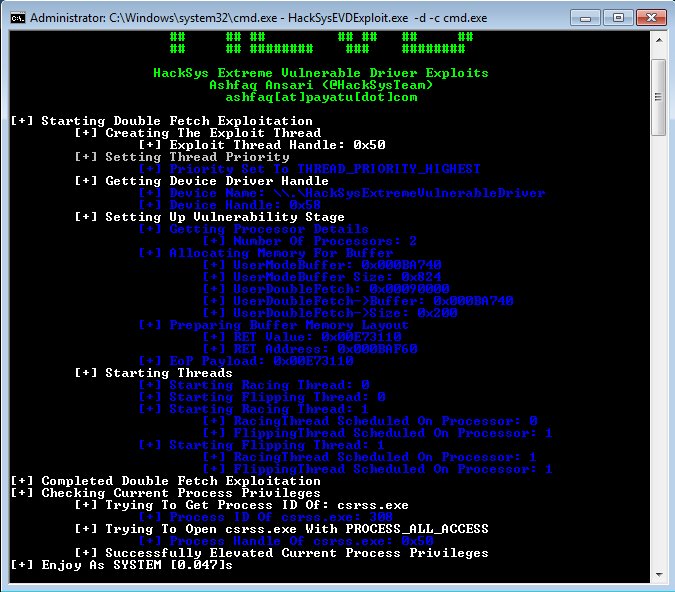This screenshot has width=675, height=592.
Task: Click the scrollbar down arrow
Action: pos(659,574)
